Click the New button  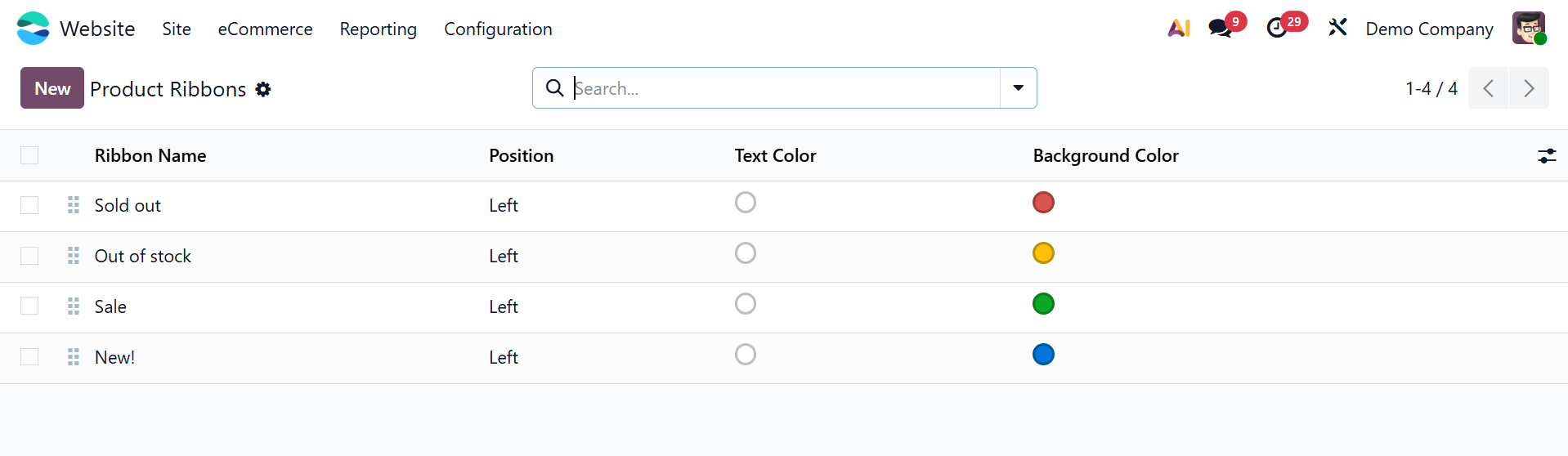(x=52, y=88)
